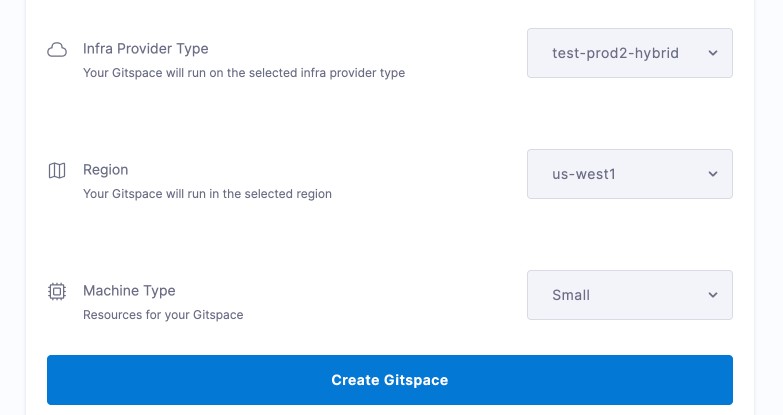Open the Infra Provider Type dropdown
This screenshot has width=783, height=415.
[629, 53]
